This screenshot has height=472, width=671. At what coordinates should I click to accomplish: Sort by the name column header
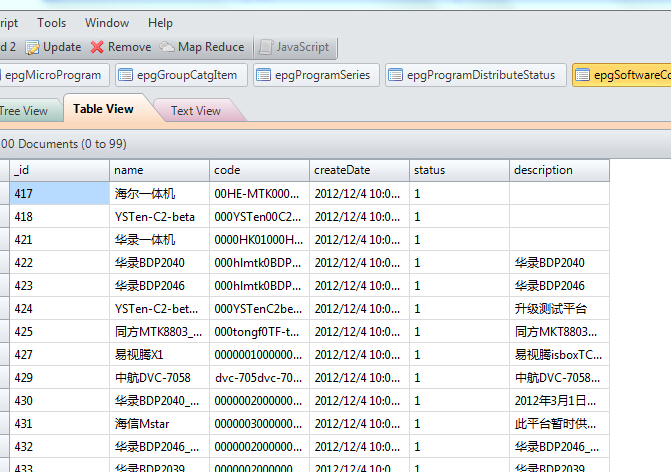pos(160,170)
